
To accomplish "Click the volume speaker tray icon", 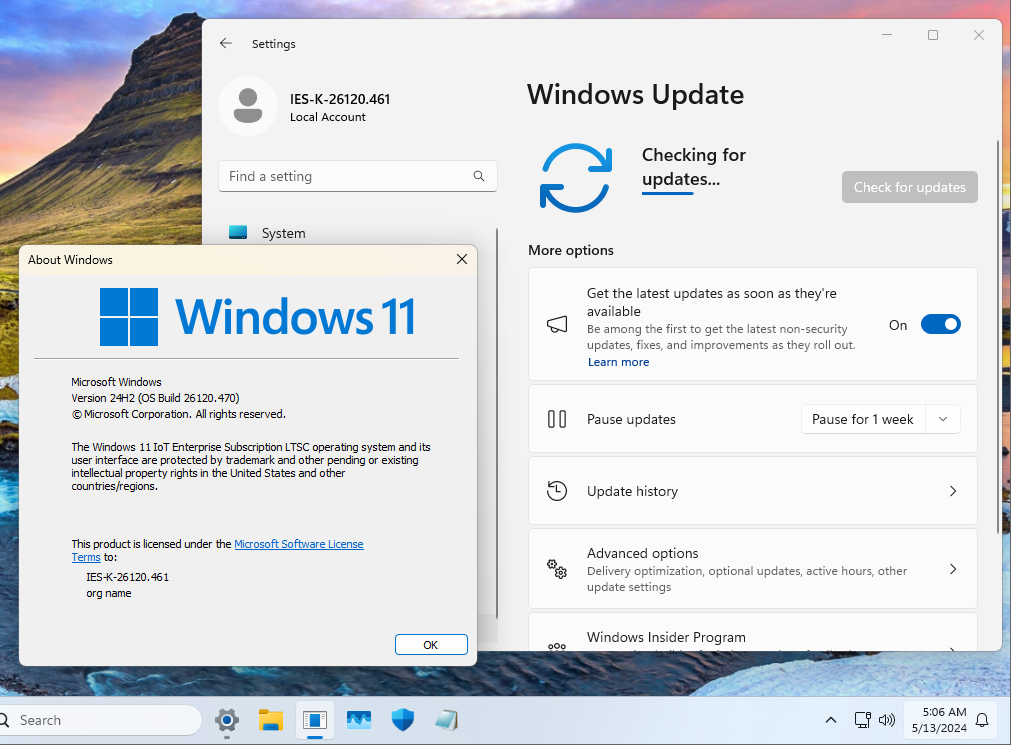I will coord(887,720).
